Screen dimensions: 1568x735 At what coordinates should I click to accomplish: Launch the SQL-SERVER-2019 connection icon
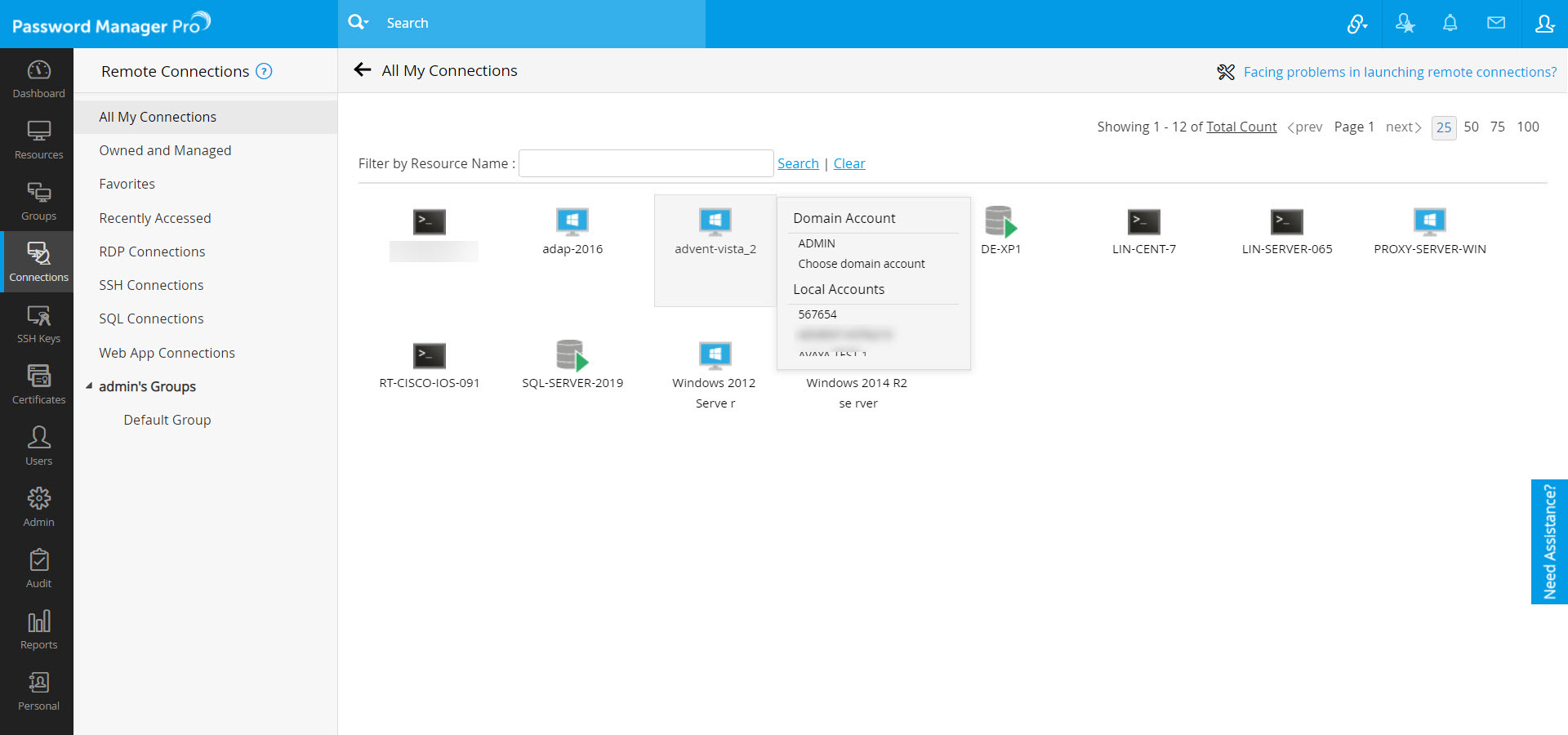coord(572,355)
